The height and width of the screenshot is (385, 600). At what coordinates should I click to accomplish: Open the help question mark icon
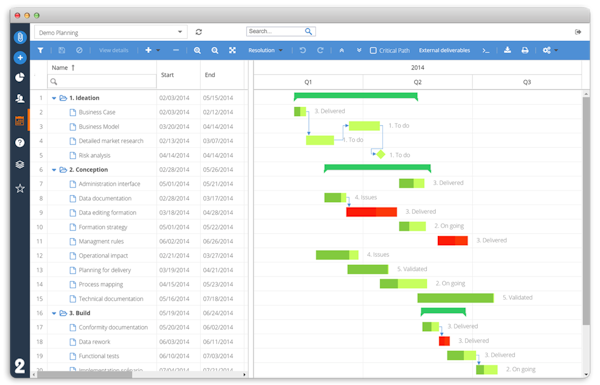click(20, 143)
